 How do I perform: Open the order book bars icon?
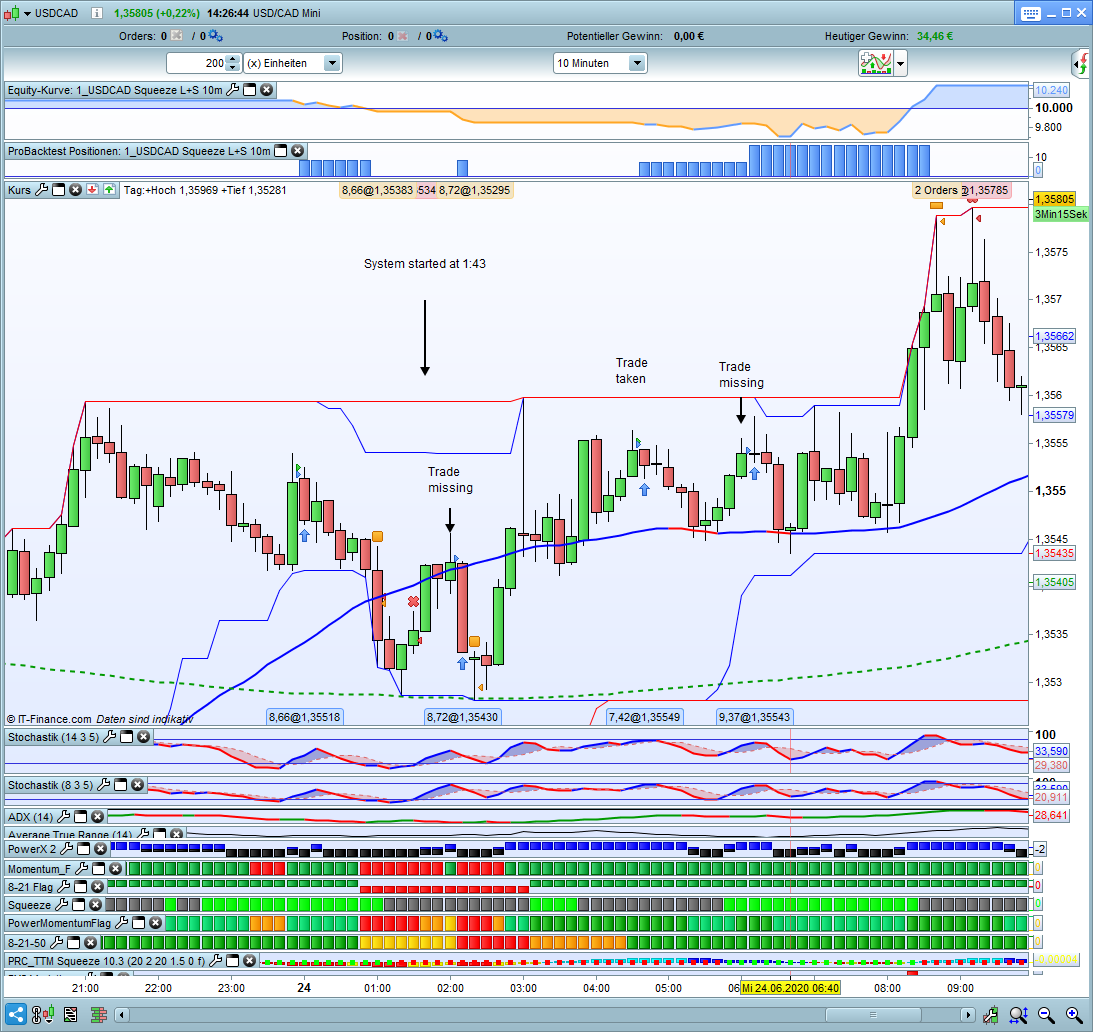[x=98, y=1015]
